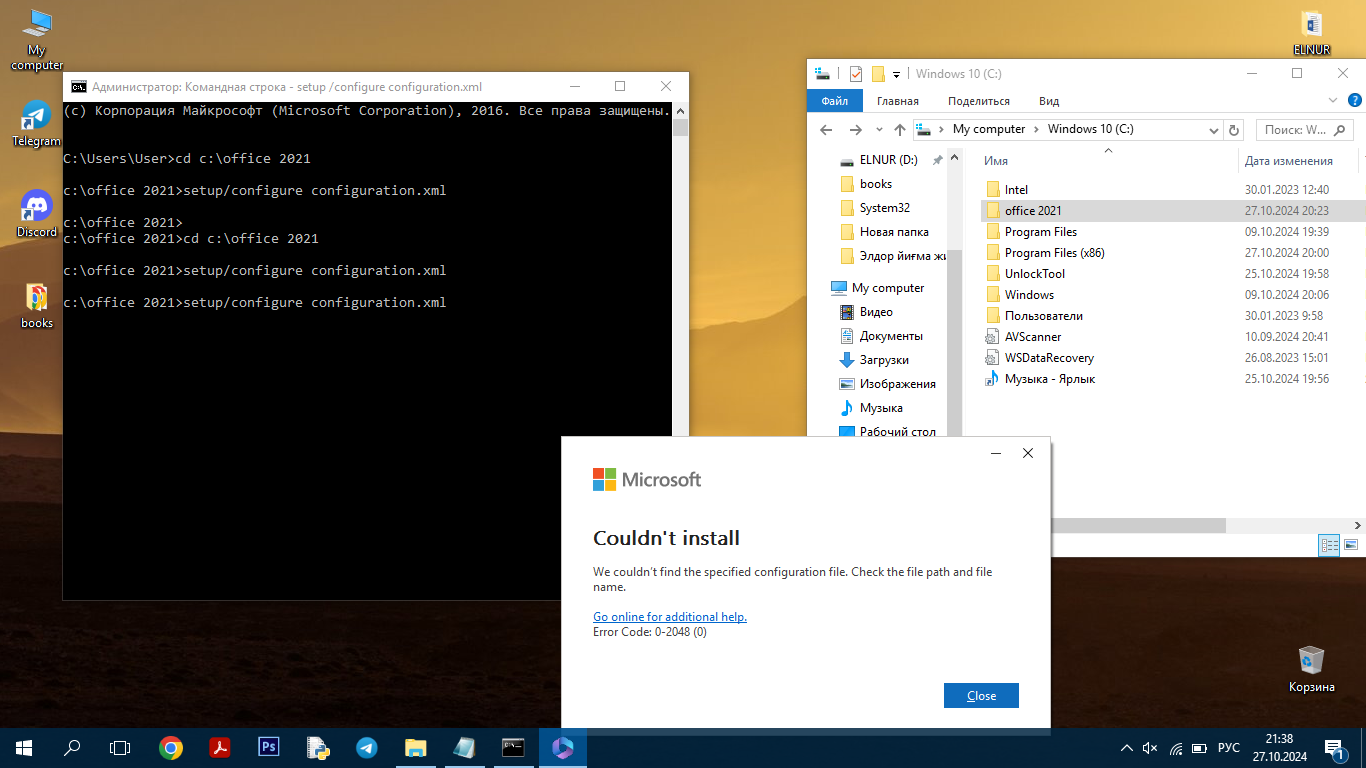This screenshot has height=768, width=1366.
Task: Open the volume mute tray icon
Action: [1150, 748]
